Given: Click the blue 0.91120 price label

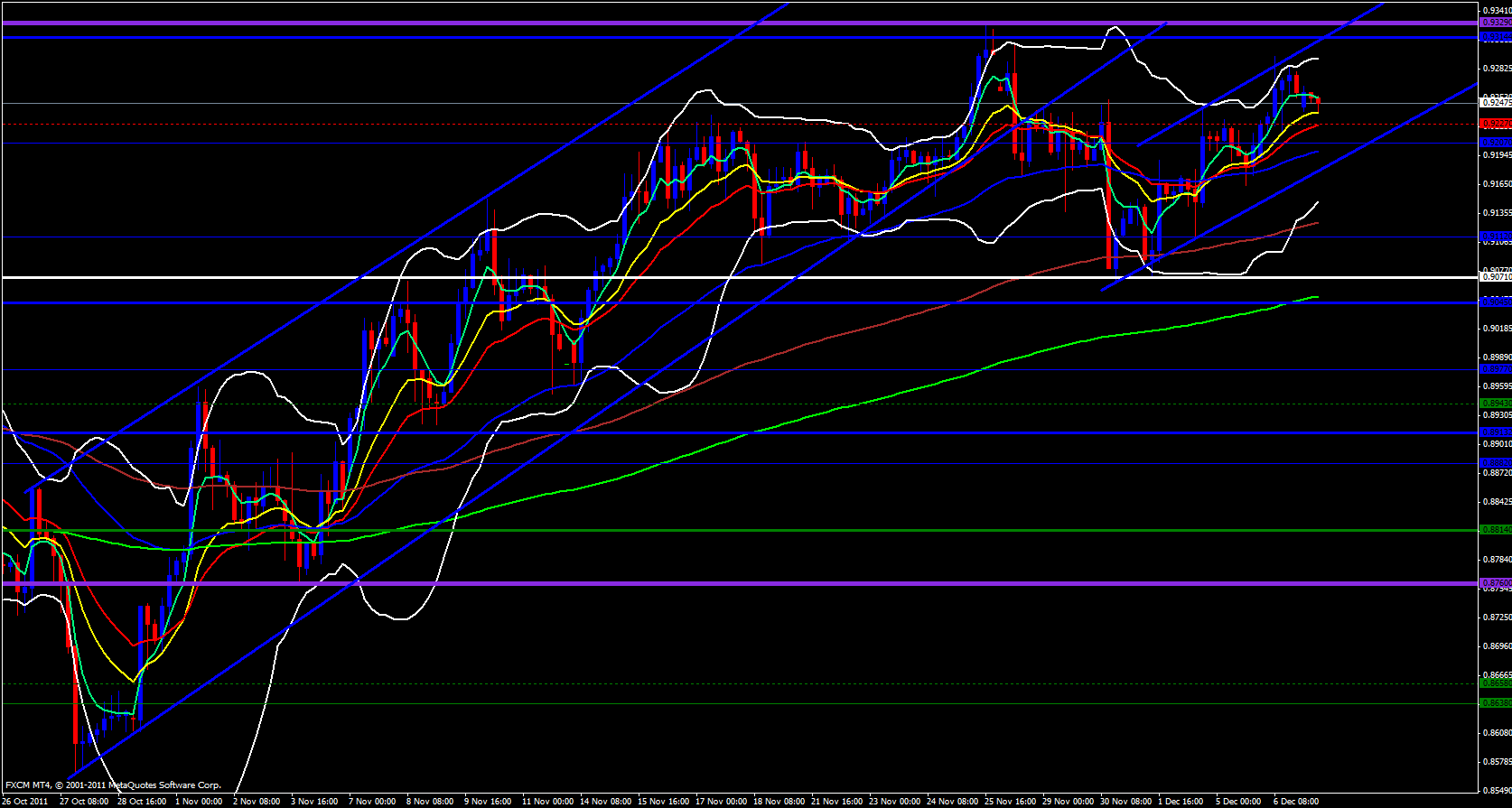Looking at the screenshot, I should [x=1495, y=237].
